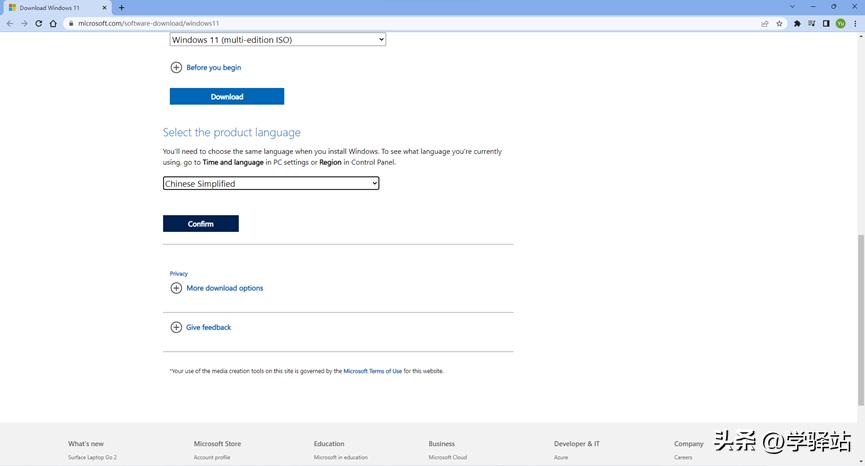
Task: Click the blue Download button
Action: click(227, 97)
